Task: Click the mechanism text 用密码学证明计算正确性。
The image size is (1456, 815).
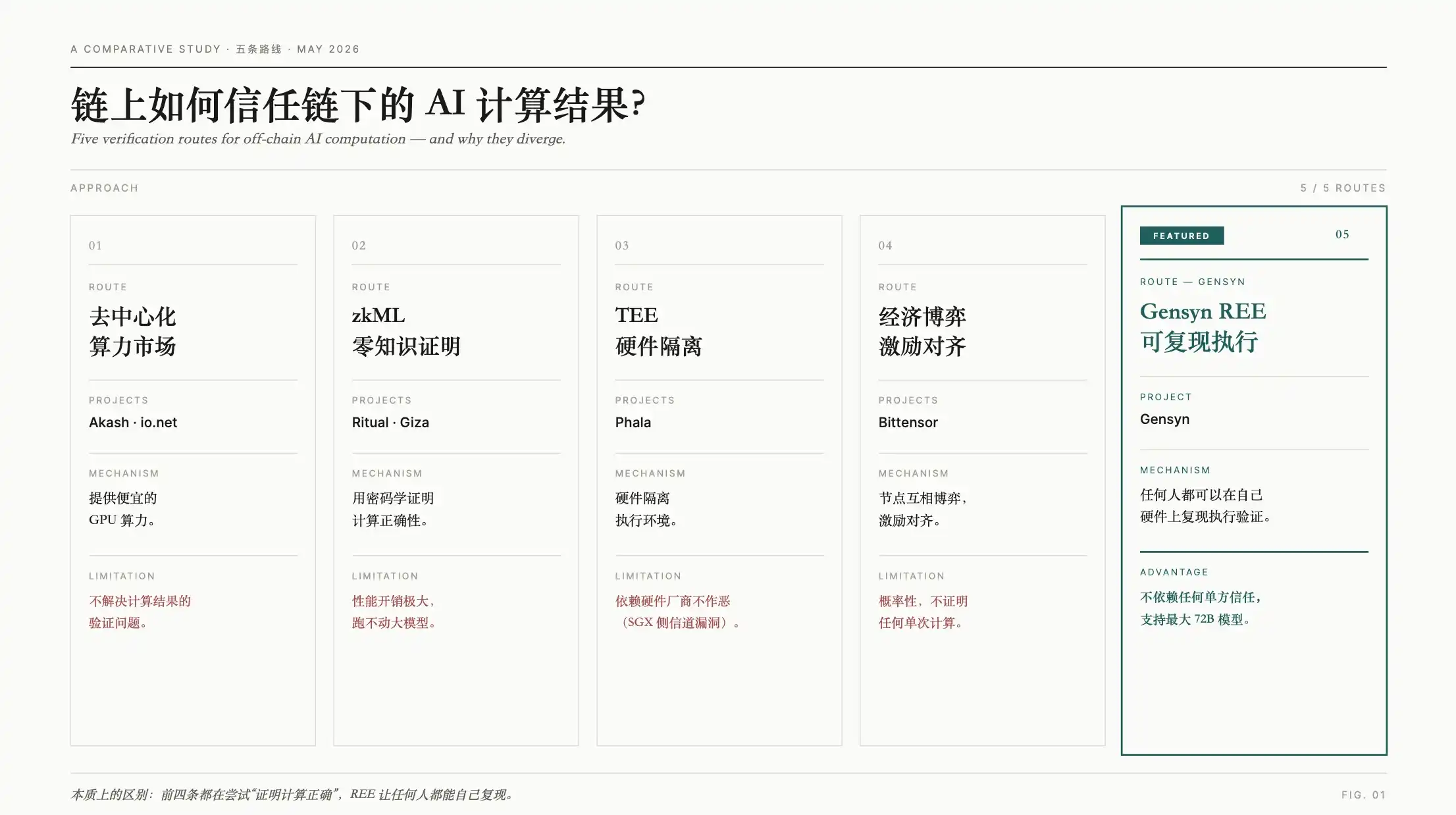Action: pyautogui.click(x=393, y=509)
